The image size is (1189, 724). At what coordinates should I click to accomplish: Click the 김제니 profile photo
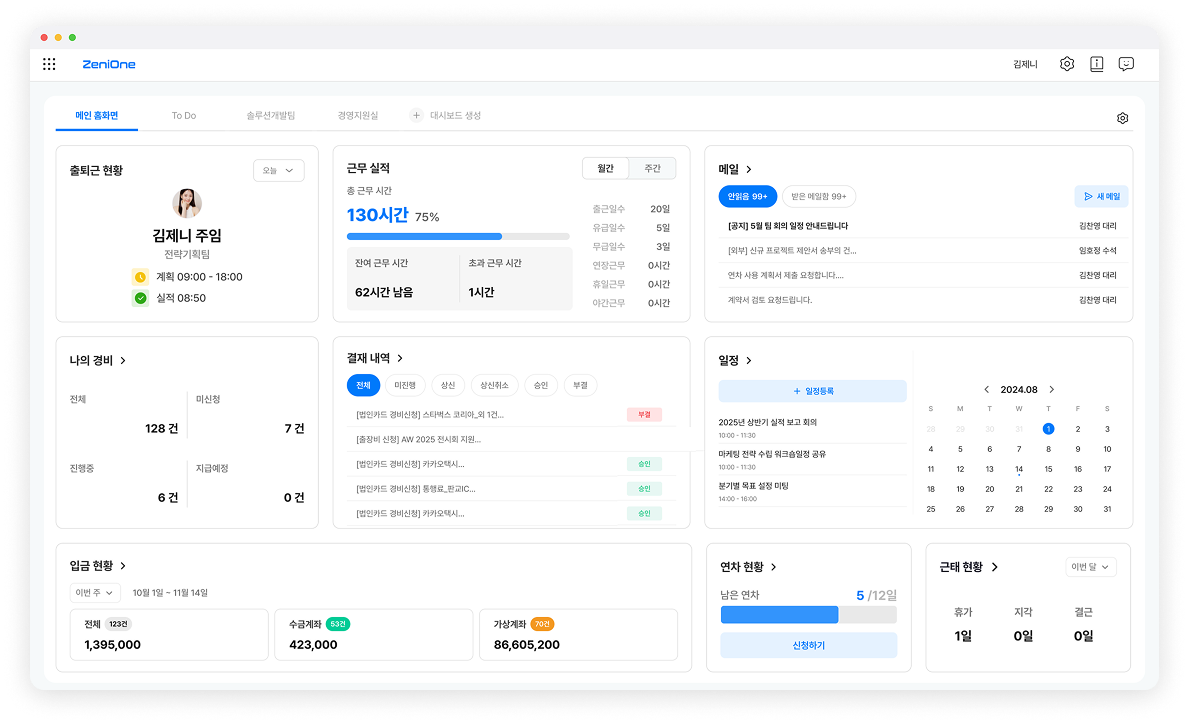187,204
